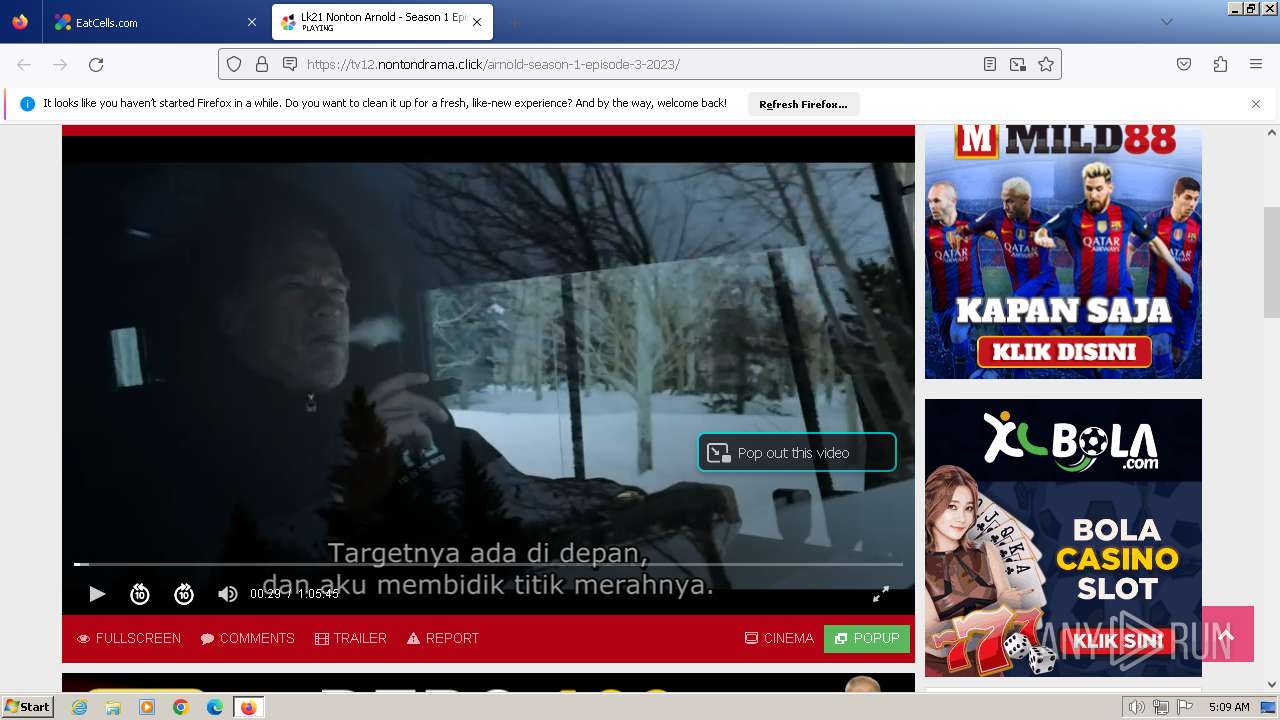Image resolution: width=1280 pixels, height=720 pixels.
Task: Enter fullscreen using player expand icon
Action: (881, 594)
